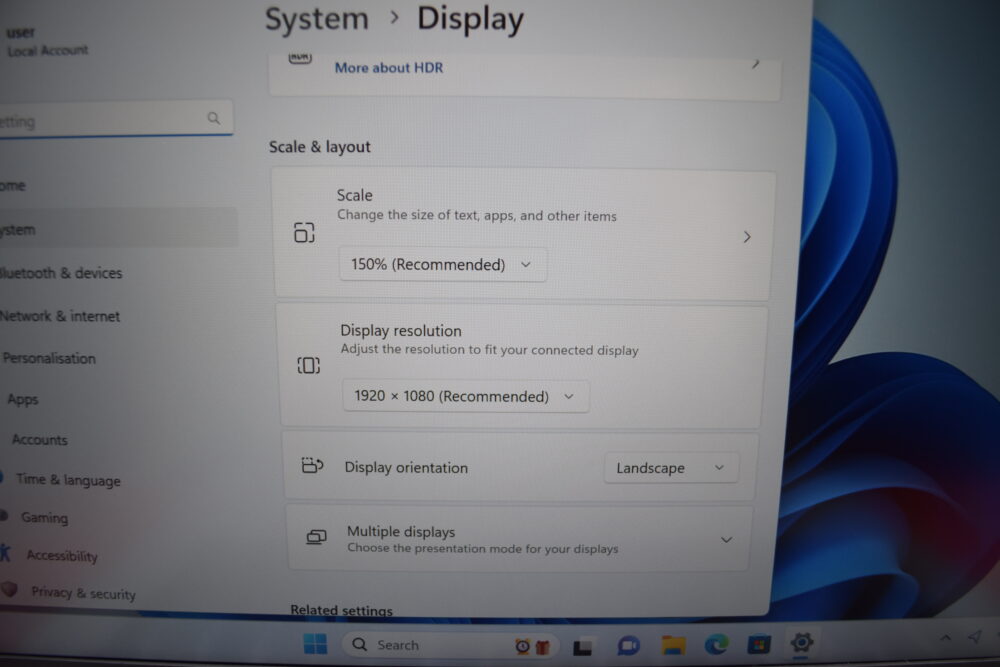Click the user Local Account profile

47,41
